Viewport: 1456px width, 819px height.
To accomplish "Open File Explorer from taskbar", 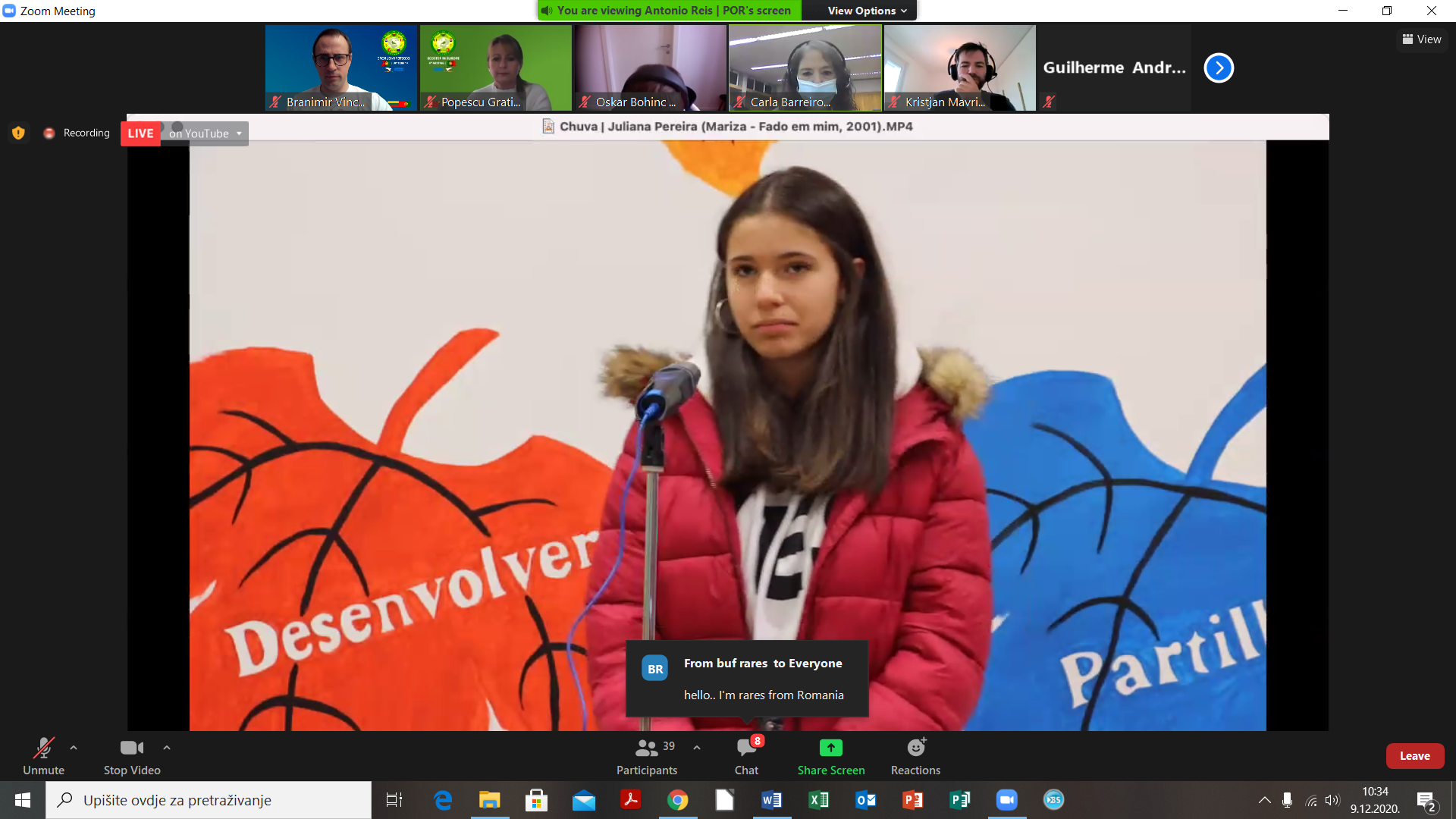I will pyautogui.click(x=490, y=800).
